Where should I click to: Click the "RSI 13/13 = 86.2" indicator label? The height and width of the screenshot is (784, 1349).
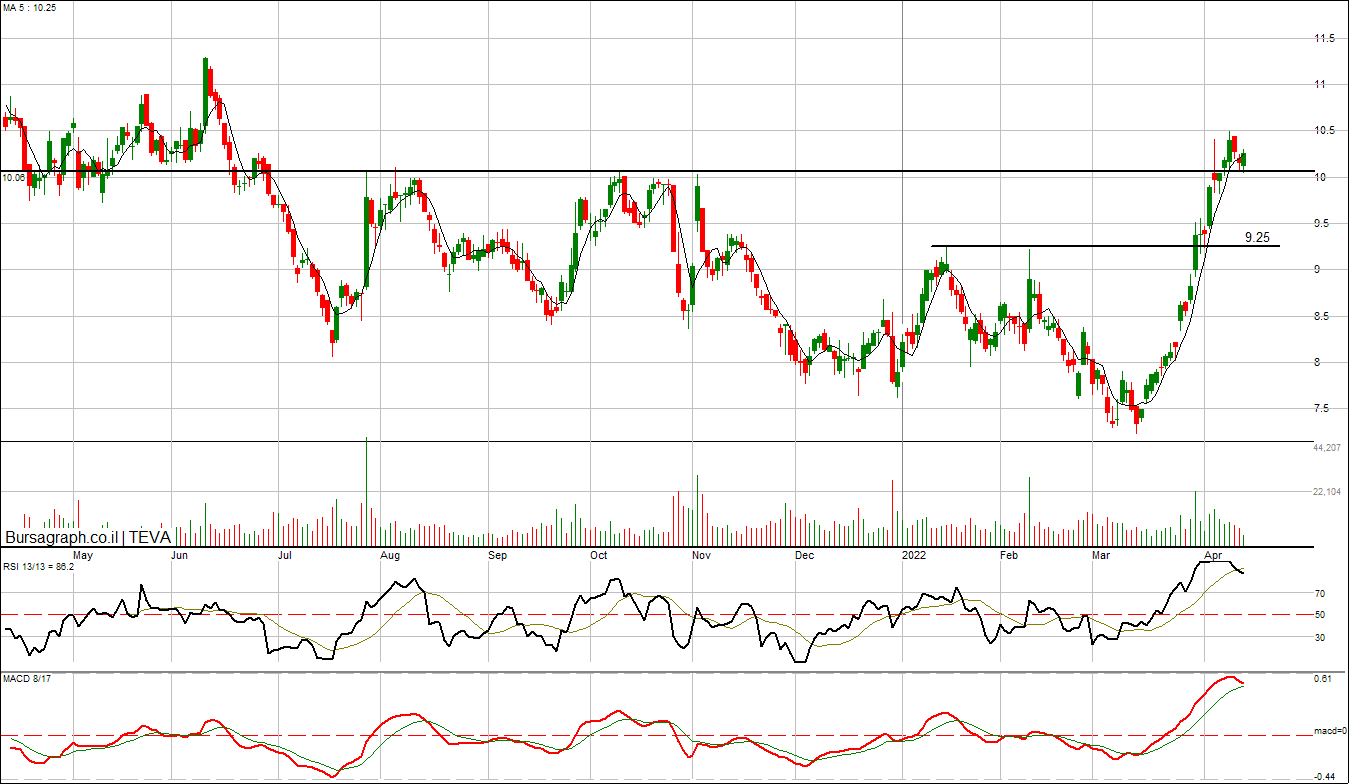39,568
